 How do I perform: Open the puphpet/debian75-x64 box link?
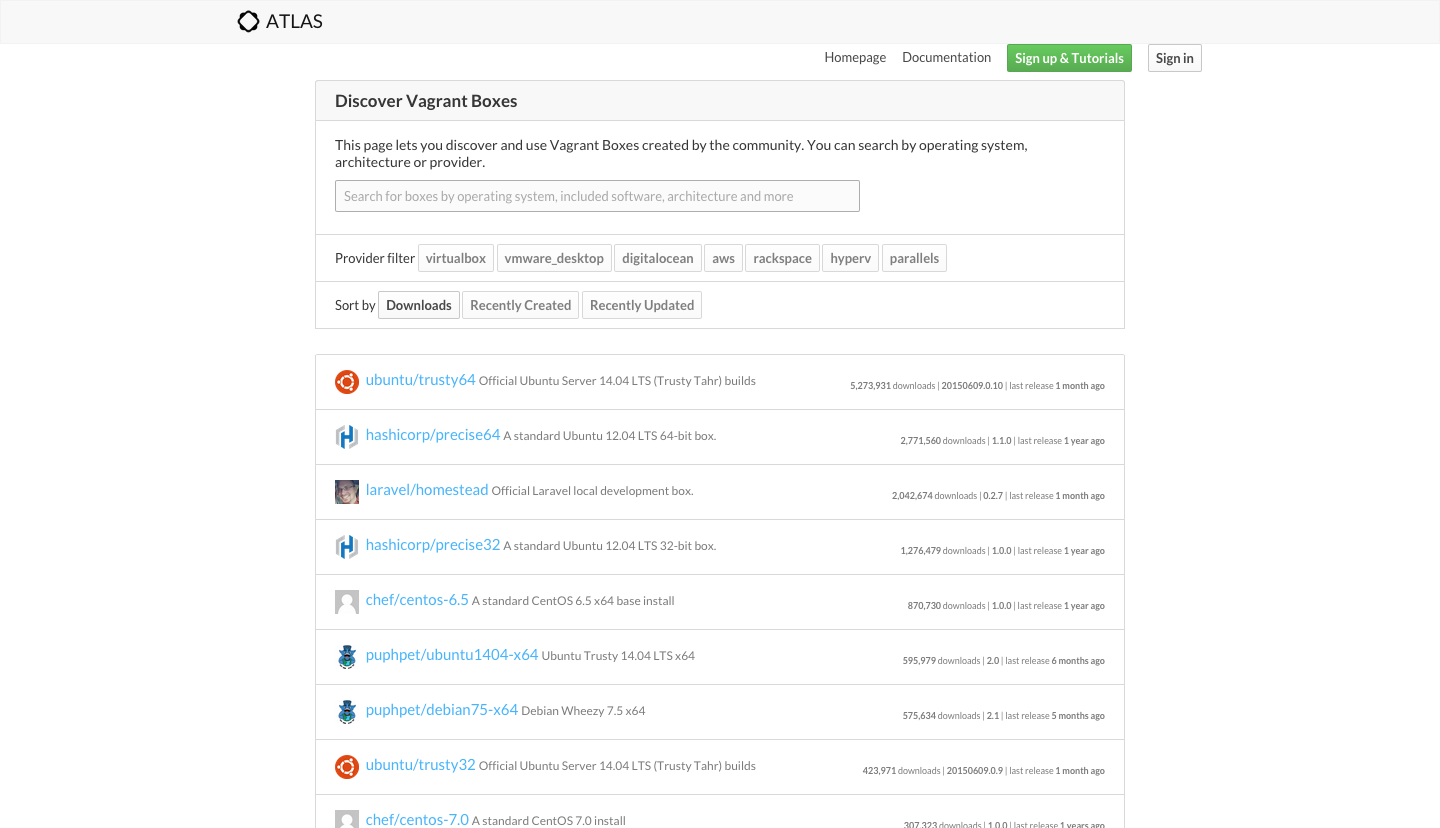pyautogui.click(x=442, y=710)
